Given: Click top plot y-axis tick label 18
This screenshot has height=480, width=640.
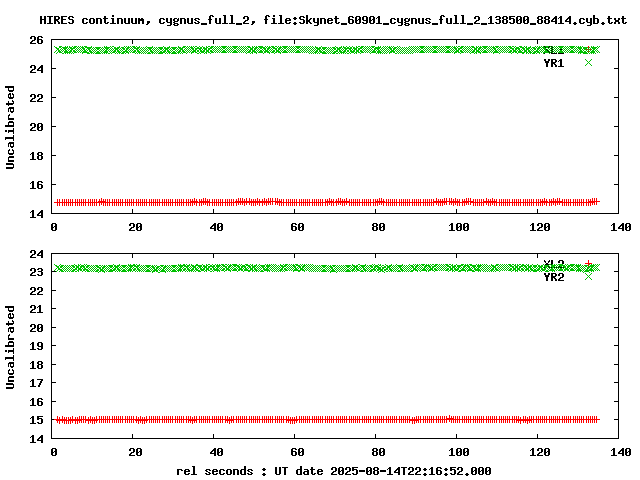Looking at the screenshot, I should pos(36,156).
